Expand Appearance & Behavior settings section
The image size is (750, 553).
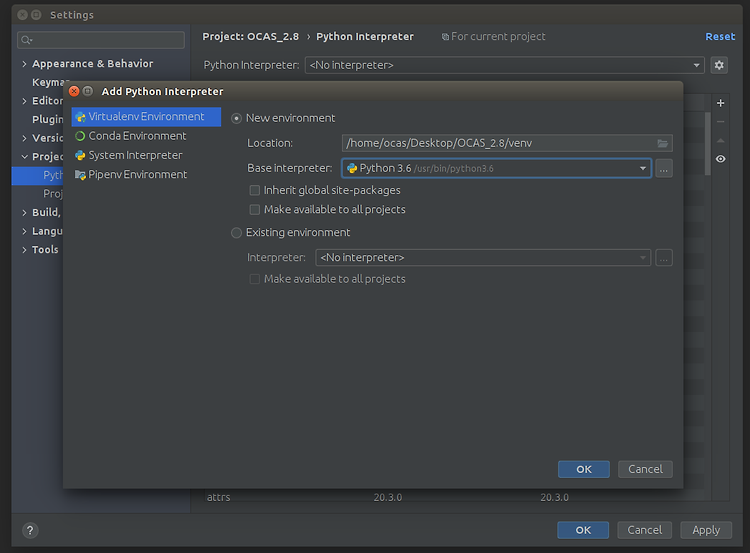click(x=24, y=64)
